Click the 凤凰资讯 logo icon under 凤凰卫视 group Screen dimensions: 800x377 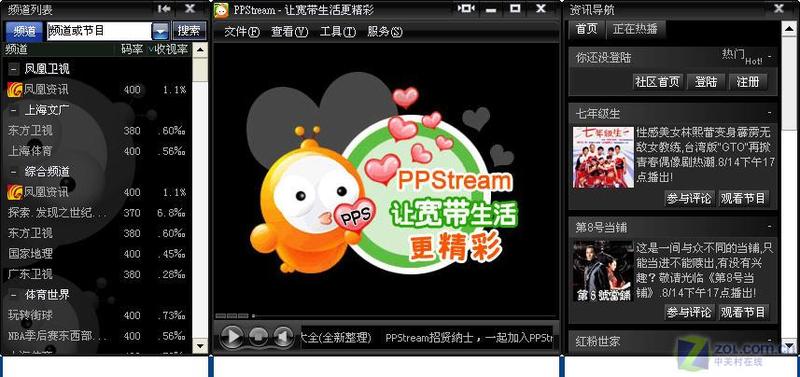[x=15, y=89]
